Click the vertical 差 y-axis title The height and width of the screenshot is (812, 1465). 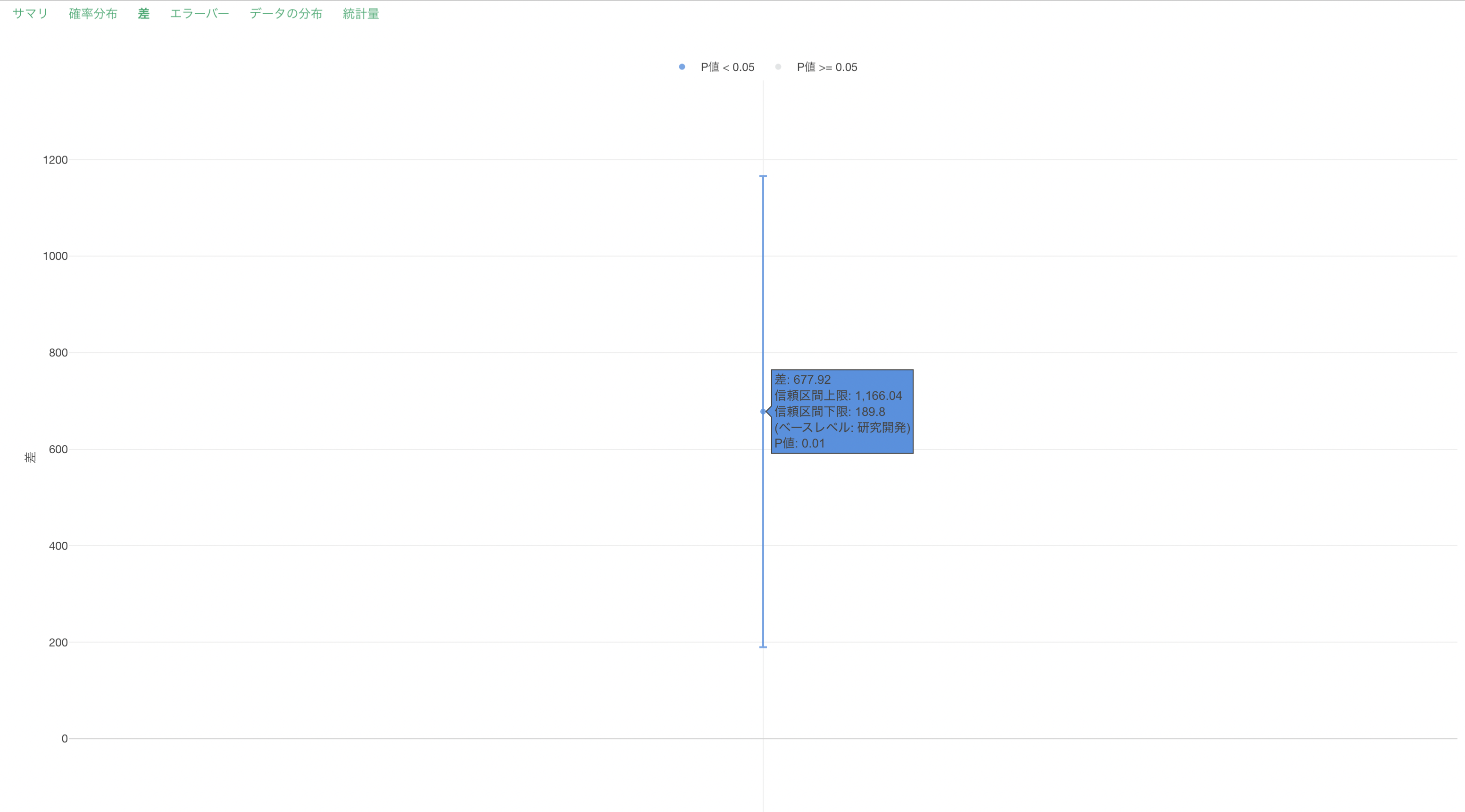pos(31,457)
